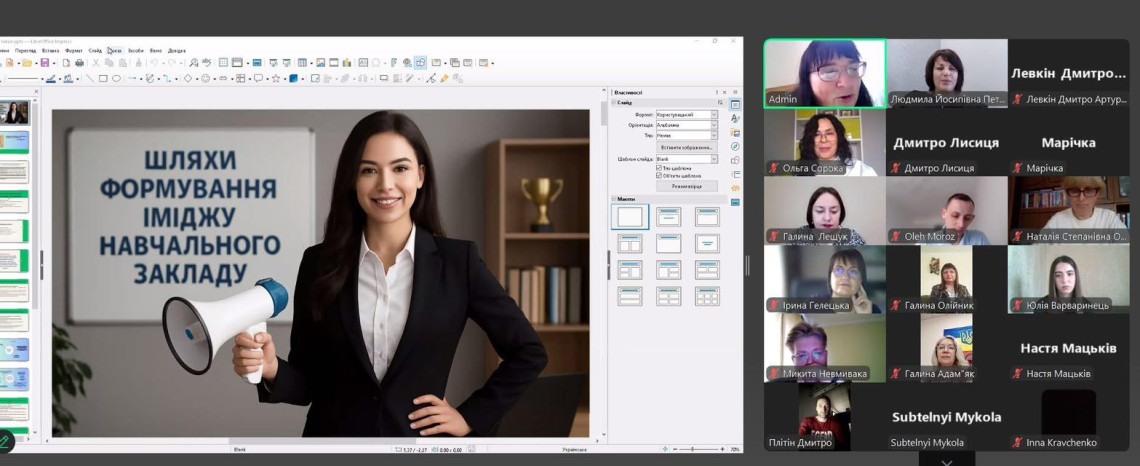Click the Find and Replace magnifier icon

pos(193,63)
